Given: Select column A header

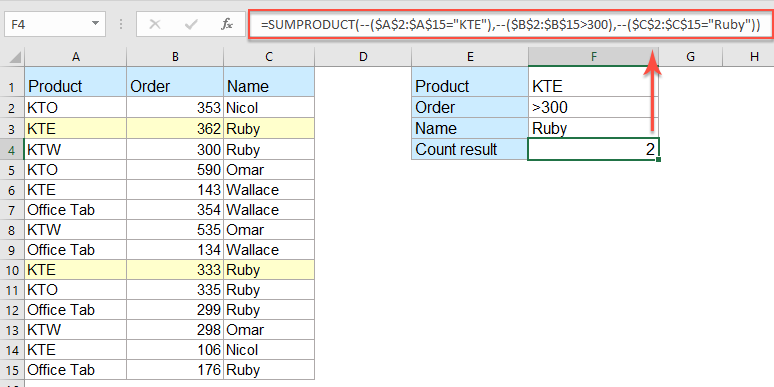Looking at the screenshot, I should (76, 57).
